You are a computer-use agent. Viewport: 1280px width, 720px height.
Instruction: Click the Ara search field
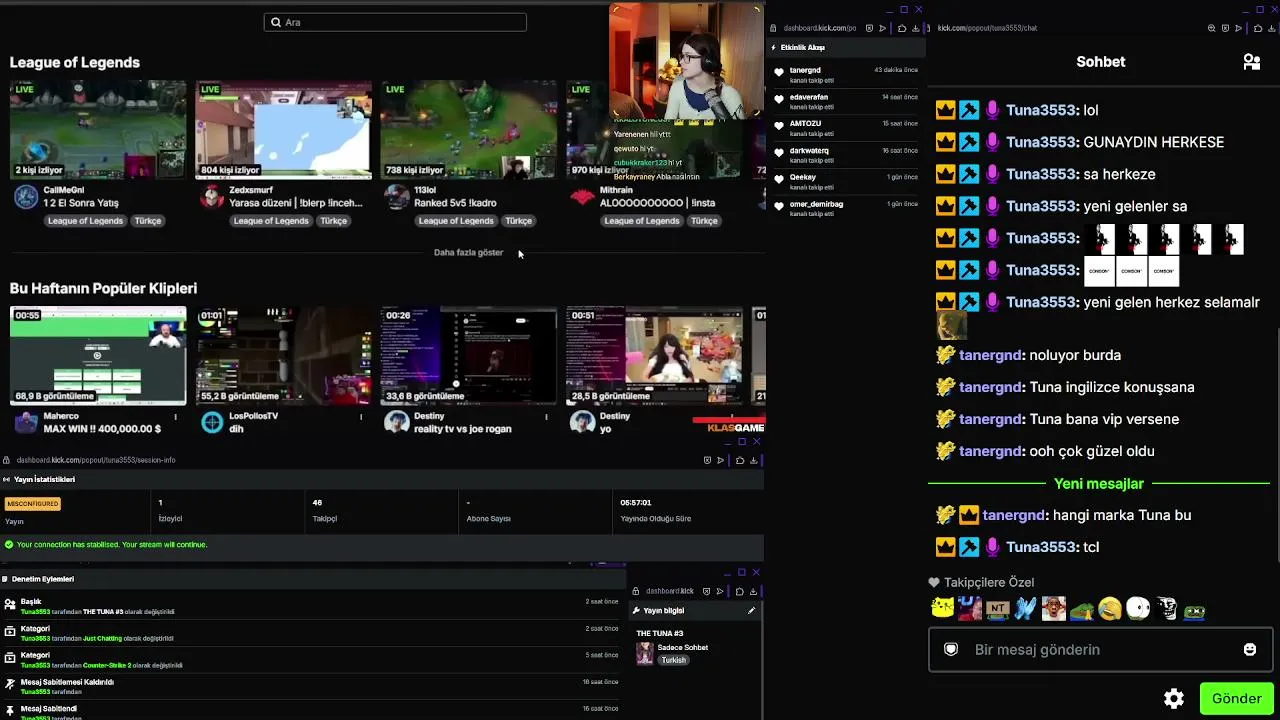395,22
